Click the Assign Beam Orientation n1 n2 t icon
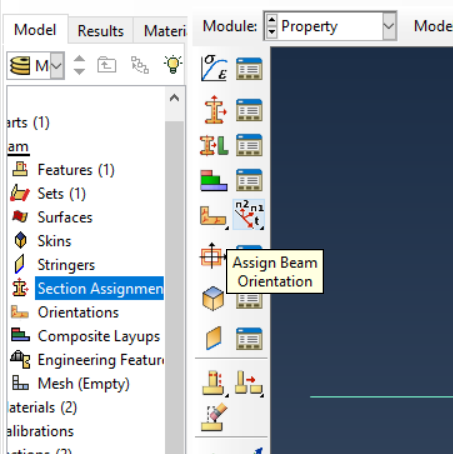 [x=249, y=215]
